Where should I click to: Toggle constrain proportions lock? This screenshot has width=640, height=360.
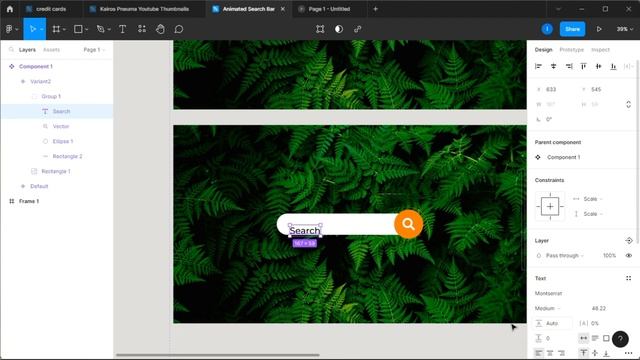628,104
